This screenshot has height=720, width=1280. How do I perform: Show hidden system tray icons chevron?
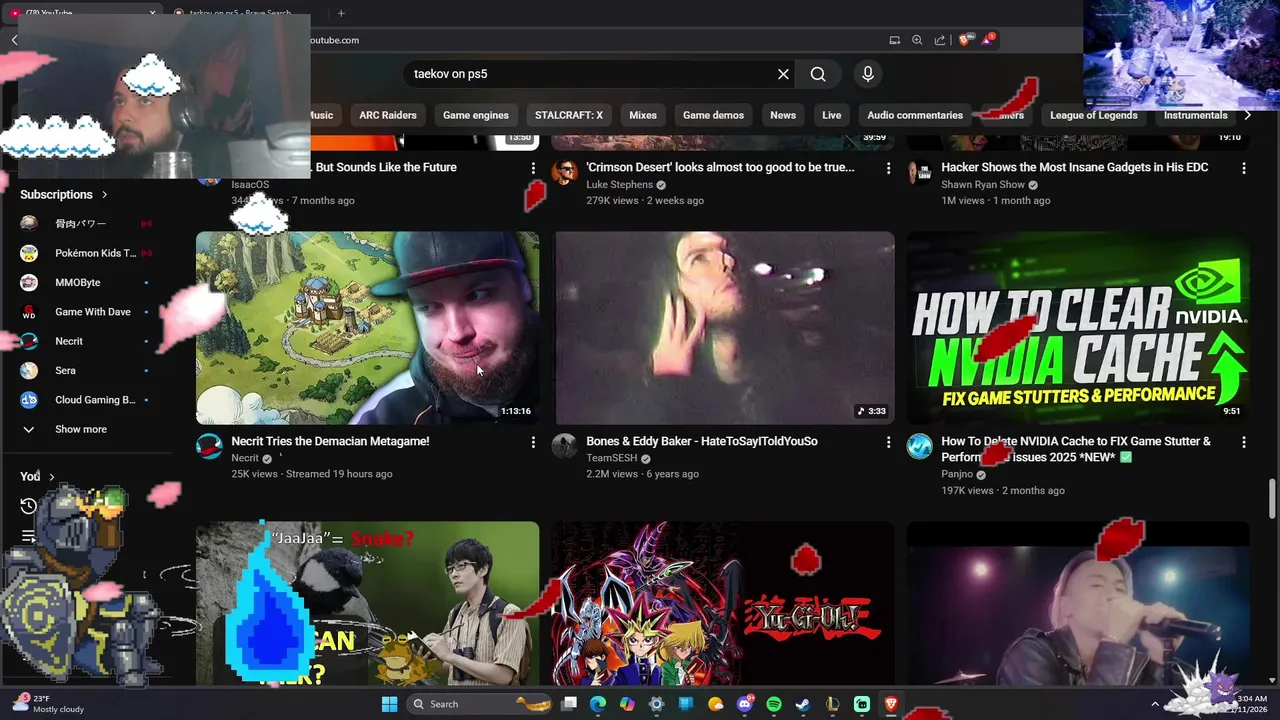[x=1155, y=704]
